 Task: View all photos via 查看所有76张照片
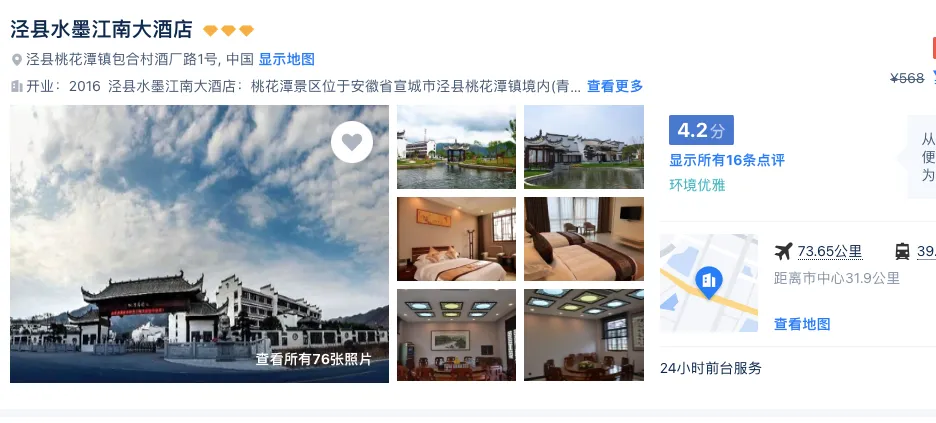[313, 359]
